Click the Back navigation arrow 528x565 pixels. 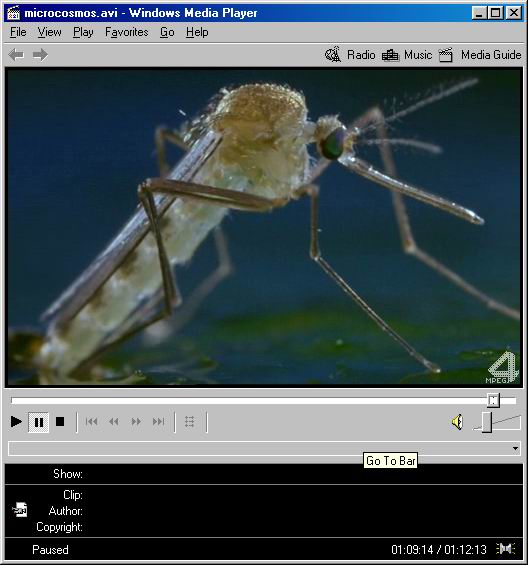tap(16, 55)
